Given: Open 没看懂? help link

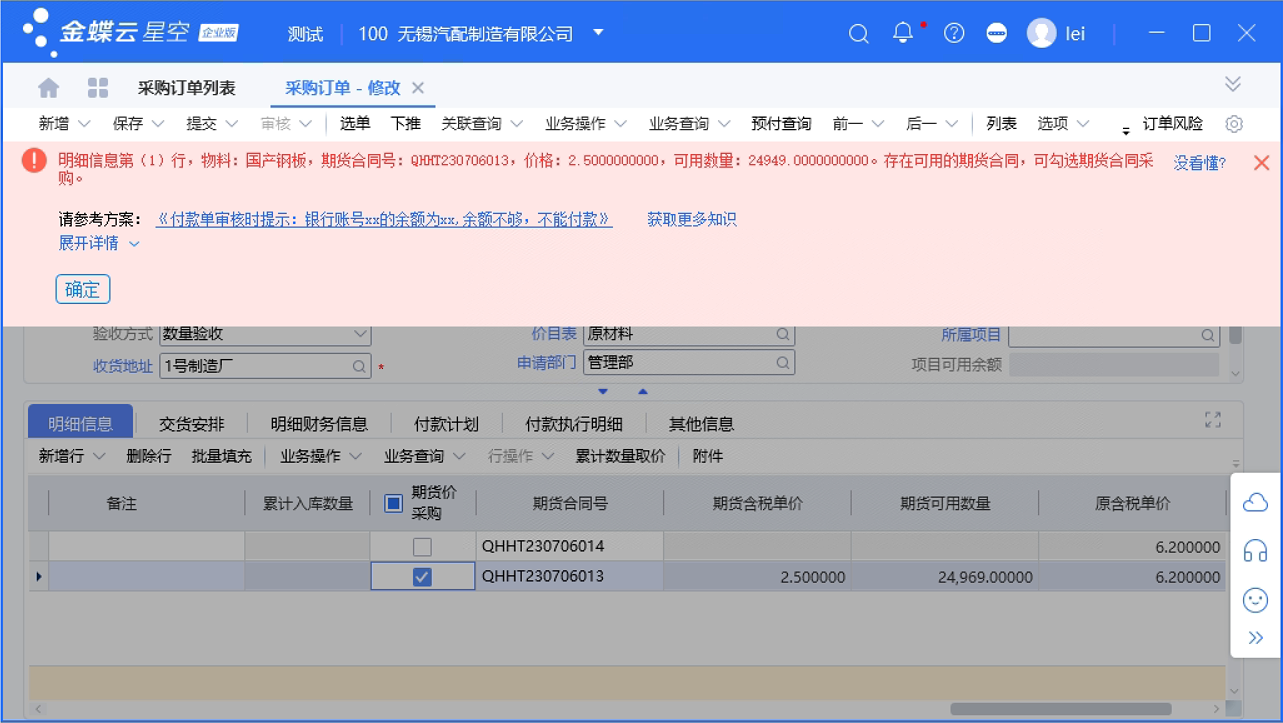Looking at the screenshot, I should [1200, 163].
